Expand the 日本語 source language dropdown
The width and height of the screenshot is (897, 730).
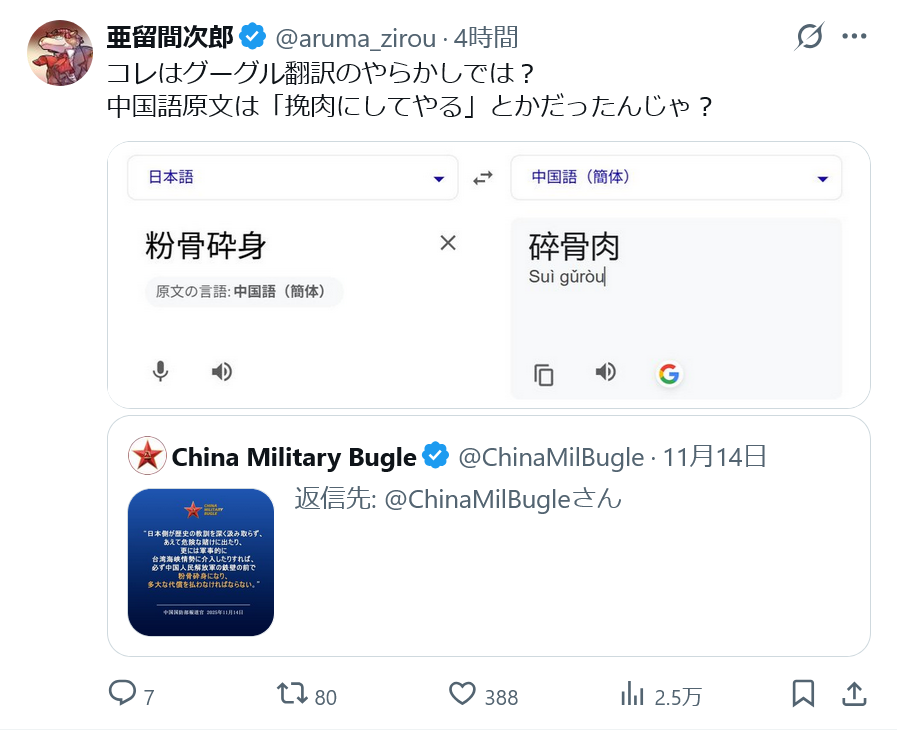[292, 177]
